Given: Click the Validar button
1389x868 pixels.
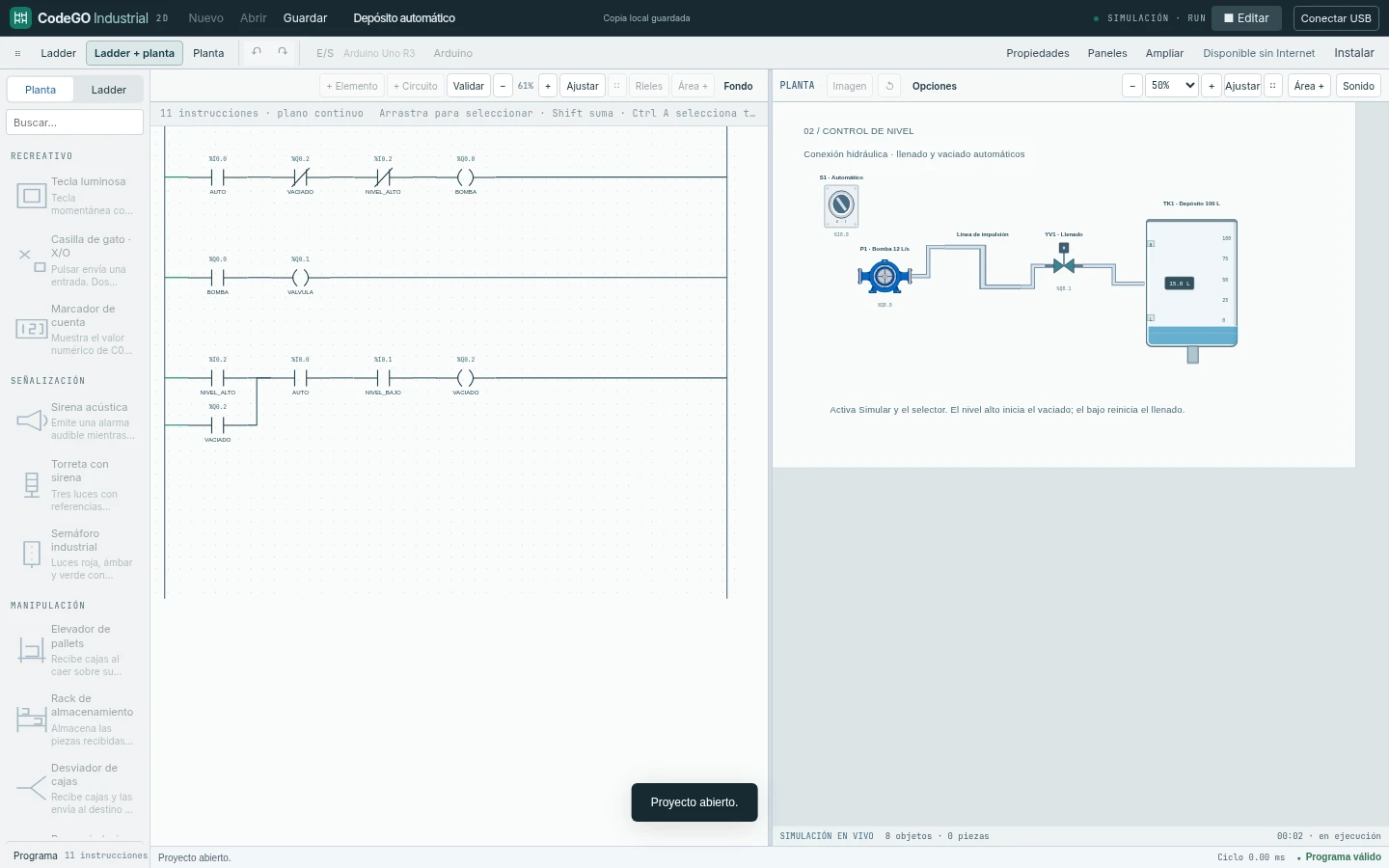Looking at the screenshot, I should click(469, 86).
